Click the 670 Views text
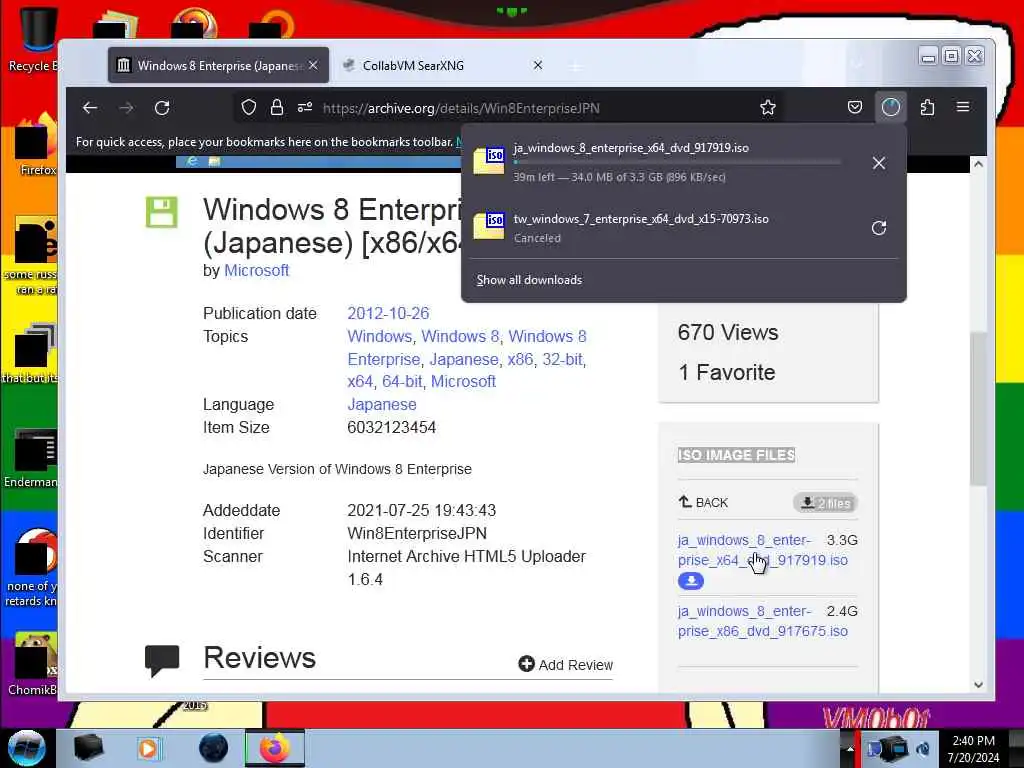Screen dimensions: 1024x768 (728, 332)
